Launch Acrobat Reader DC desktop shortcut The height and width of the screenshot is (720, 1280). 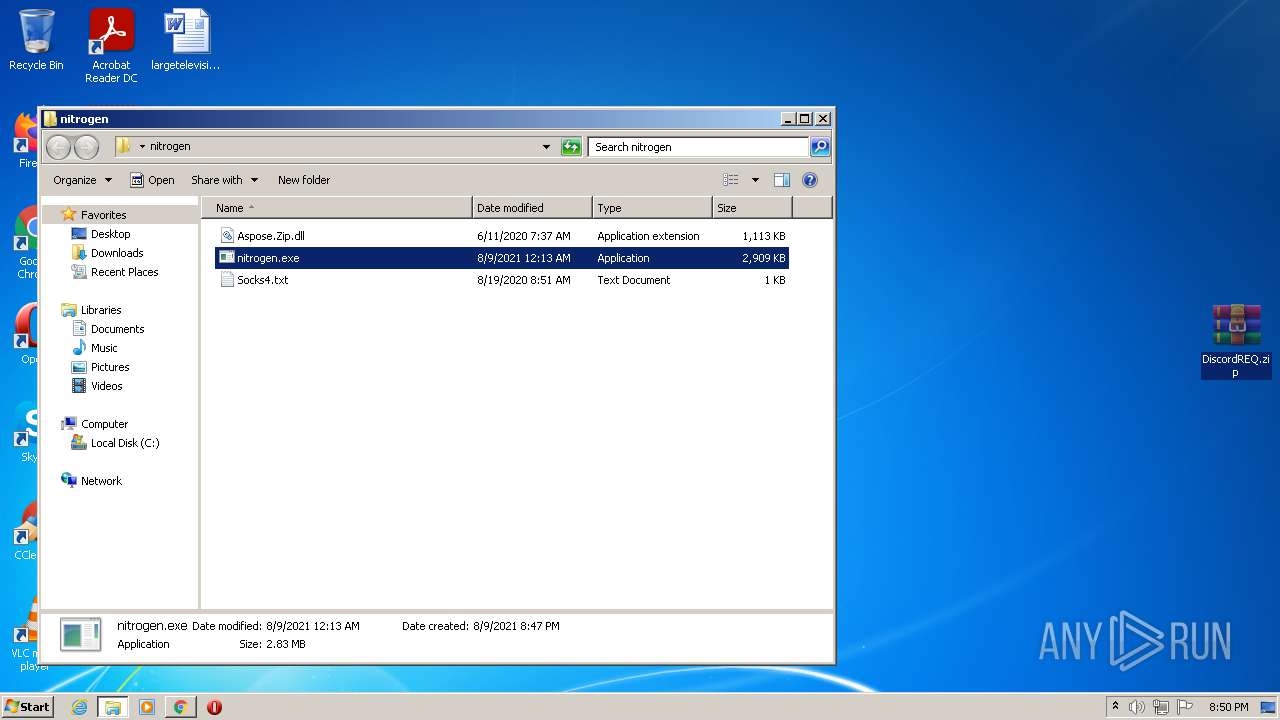point(111,45)
